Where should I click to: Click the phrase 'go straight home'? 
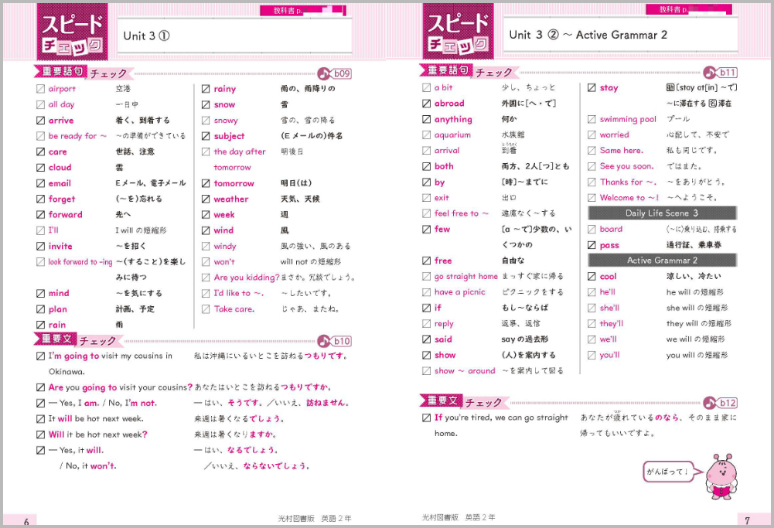(466, 276)
